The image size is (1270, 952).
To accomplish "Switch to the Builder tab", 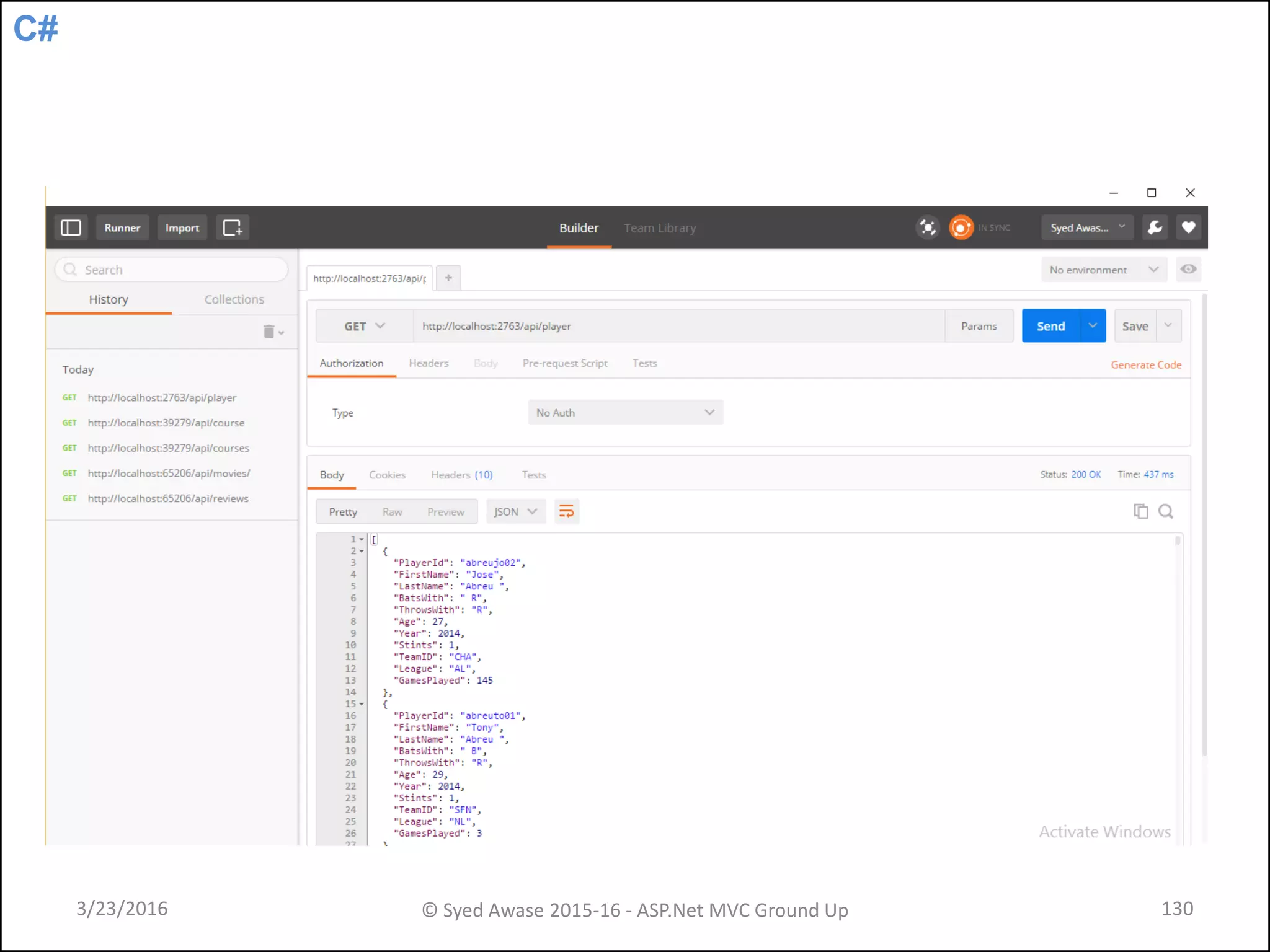I will click(579, 228).
